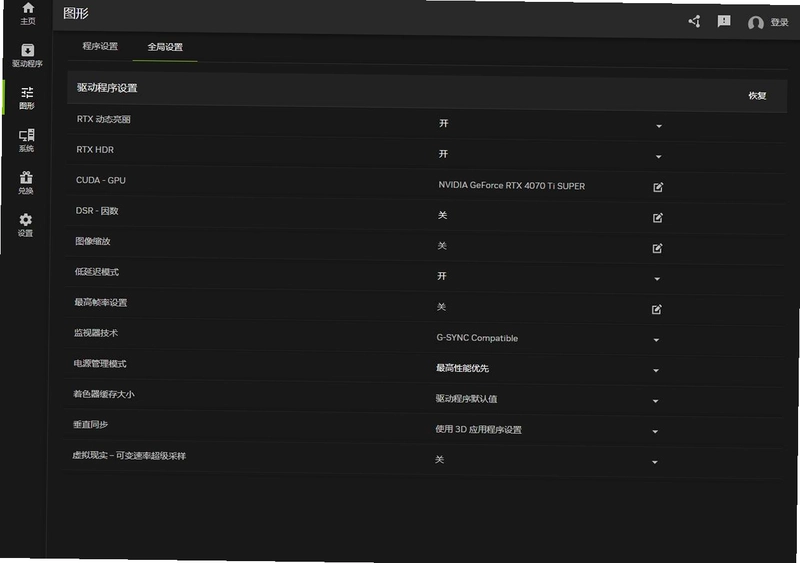Click the RTX 动态亮丽 label
Viewport: 800px width, 563px height.
(x=104, y=119)
